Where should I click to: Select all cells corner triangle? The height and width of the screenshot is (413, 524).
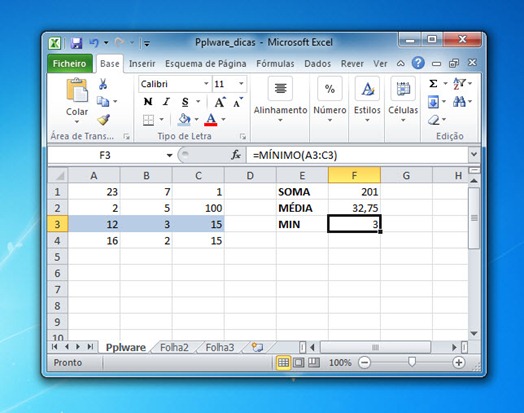tap(59, 175)
